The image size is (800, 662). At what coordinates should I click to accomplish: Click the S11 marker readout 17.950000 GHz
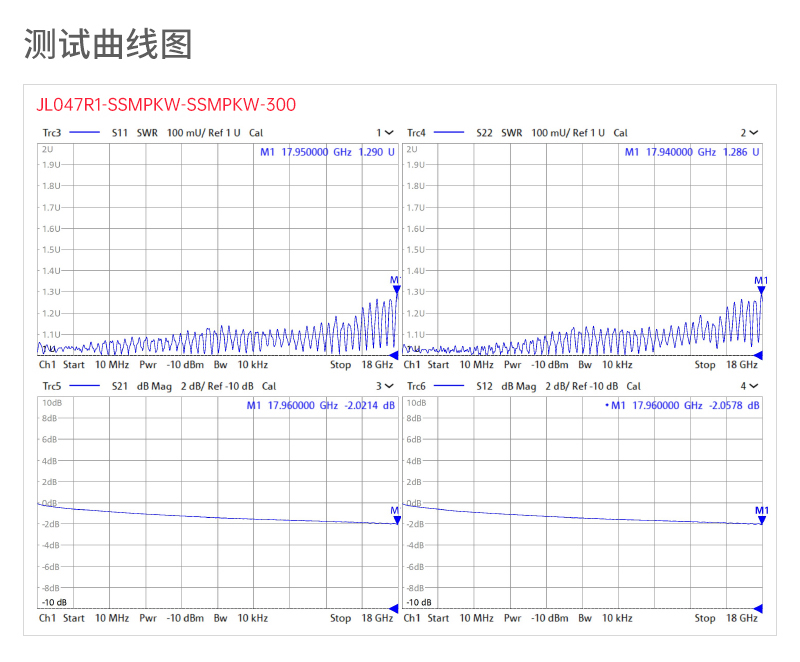[x=317, y=152]
